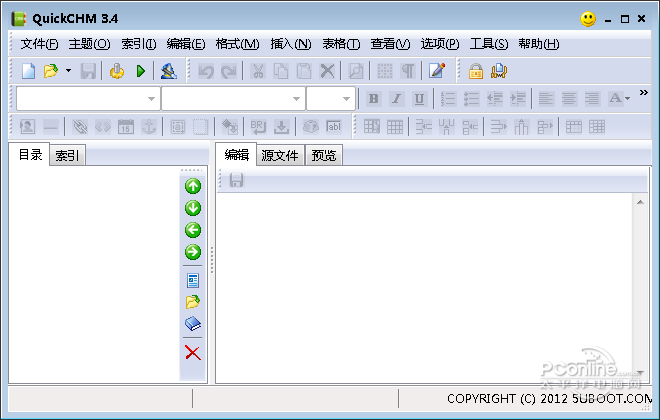
Task: Demote topic with green right arrow
Action: tap(193, 252)
